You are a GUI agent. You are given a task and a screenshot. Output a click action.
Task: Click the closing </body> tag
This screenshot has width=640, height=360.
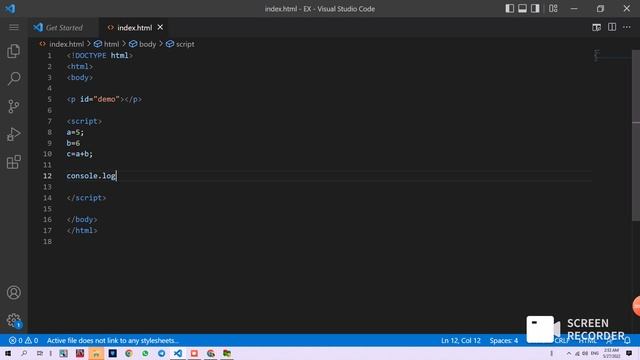coord(82,220)
